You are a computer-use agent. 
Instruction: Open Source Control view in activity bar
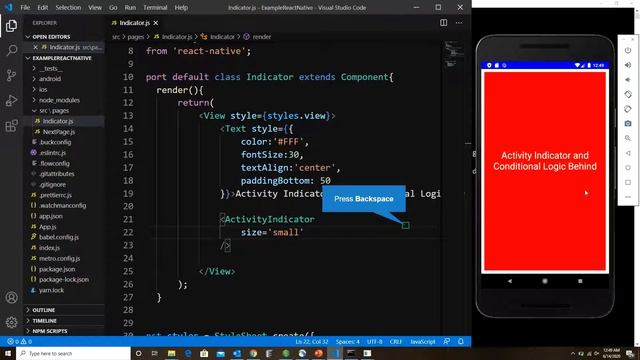pyautogui.click(x=11, y=75)
